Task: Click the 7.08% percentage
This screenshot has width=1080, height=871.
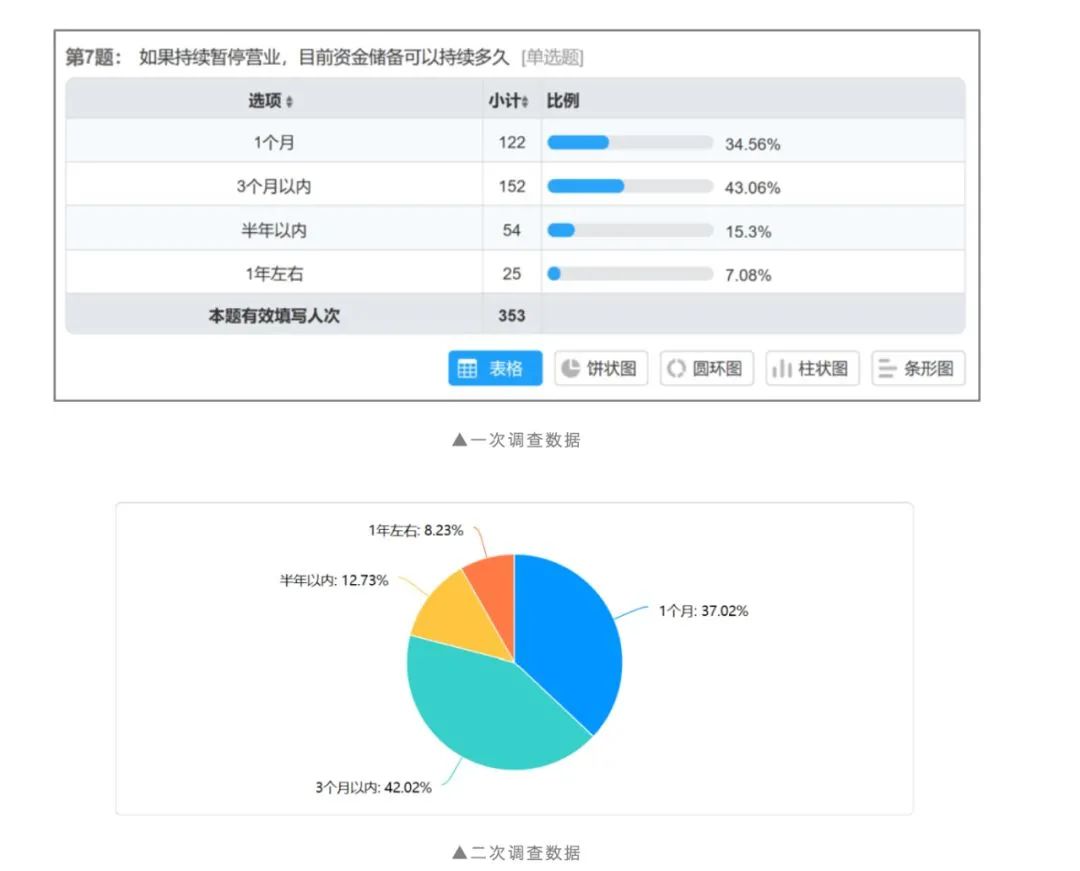Action: point(748,275)
